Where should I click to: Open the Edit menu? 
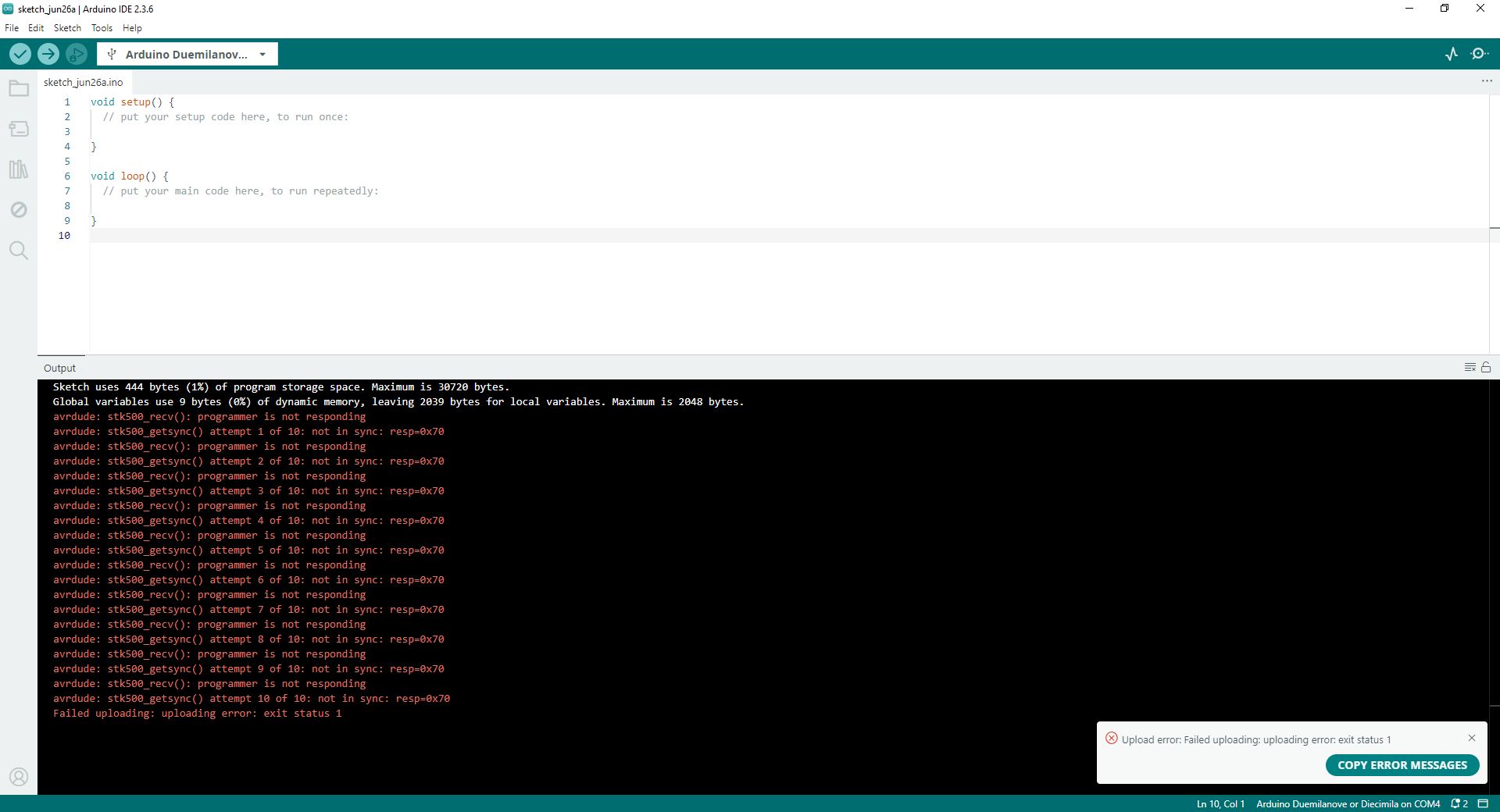click(x=36, y=27)
